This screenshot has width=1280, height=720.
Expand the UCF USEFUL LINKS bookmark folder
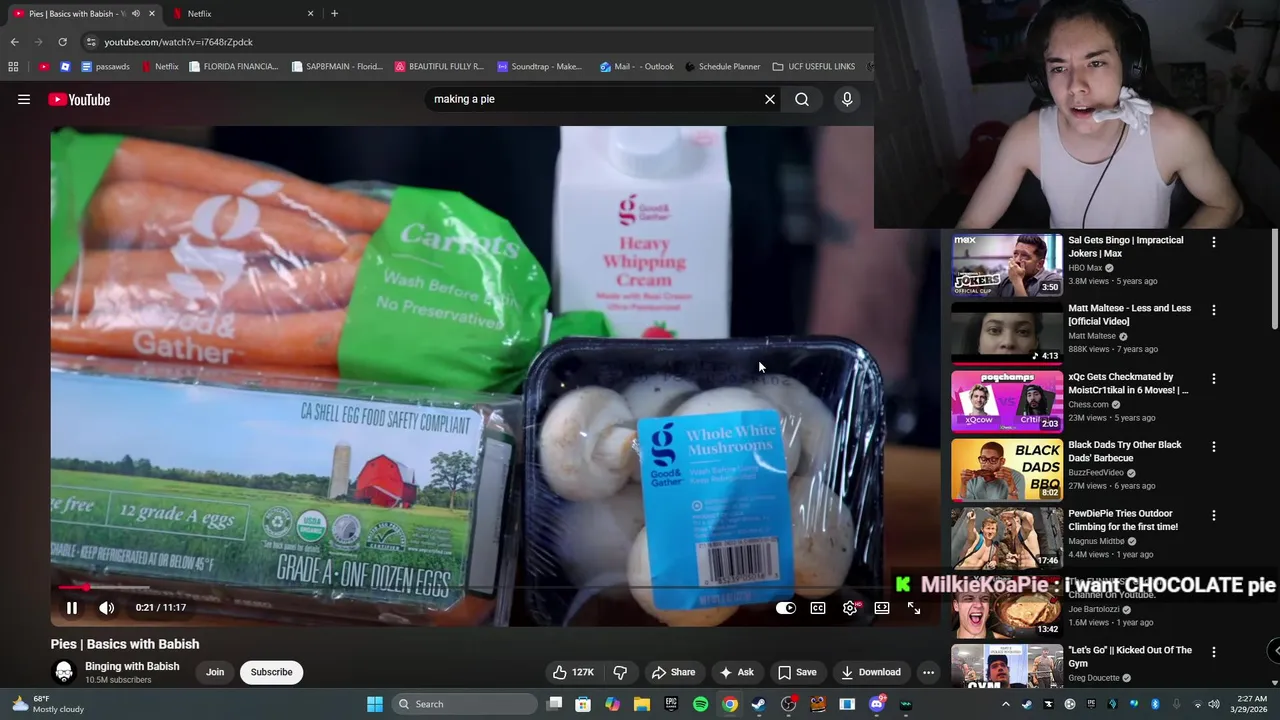pyautogui.click(x=814, y=67)
